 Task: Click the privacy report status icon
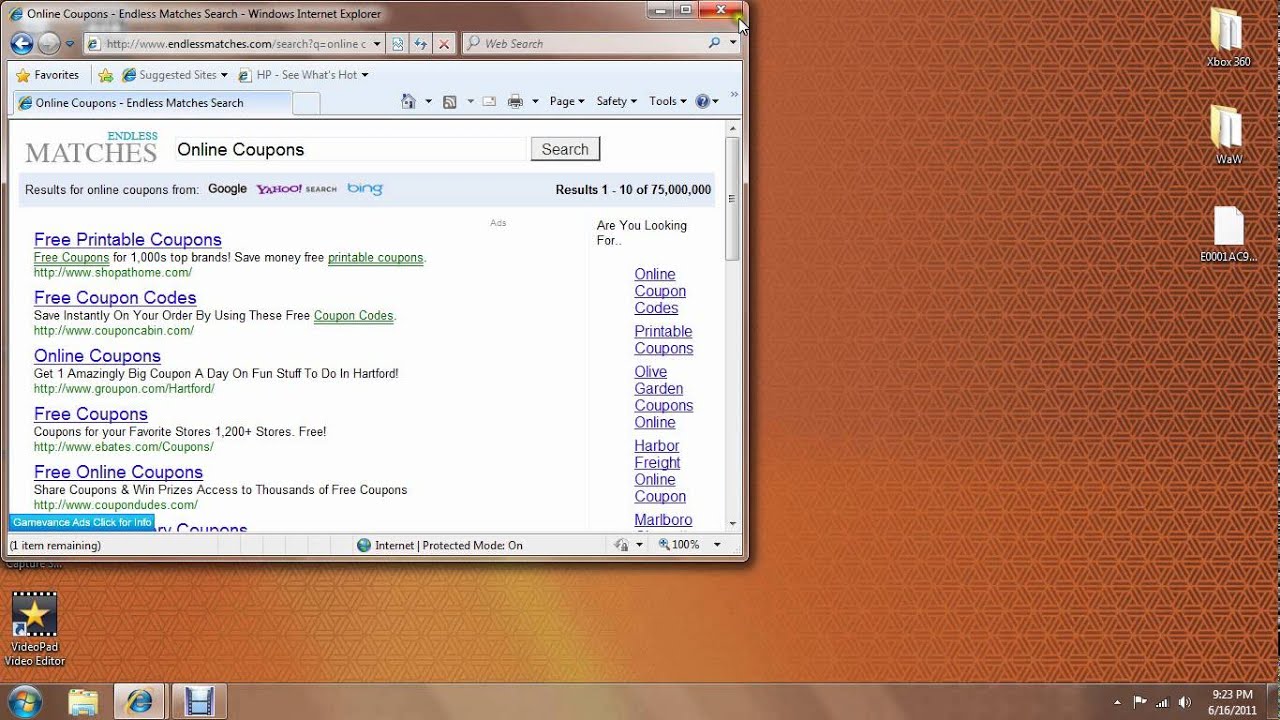click(x=622, y=545)
